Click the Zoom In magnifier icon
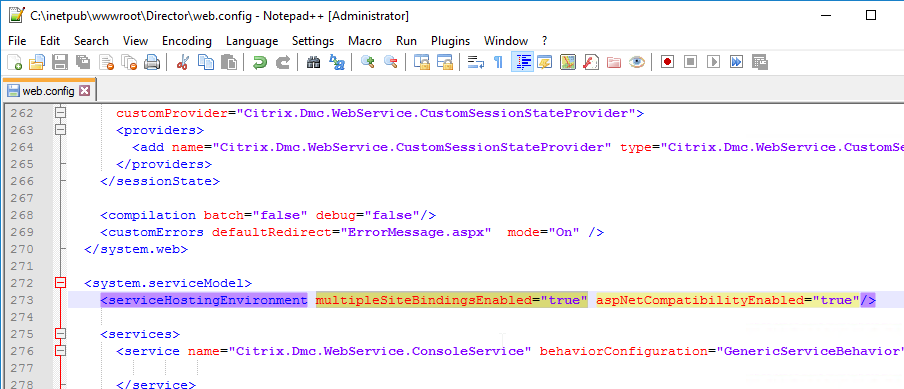Viewport: 904px width, 389px height. click(367, 62)
